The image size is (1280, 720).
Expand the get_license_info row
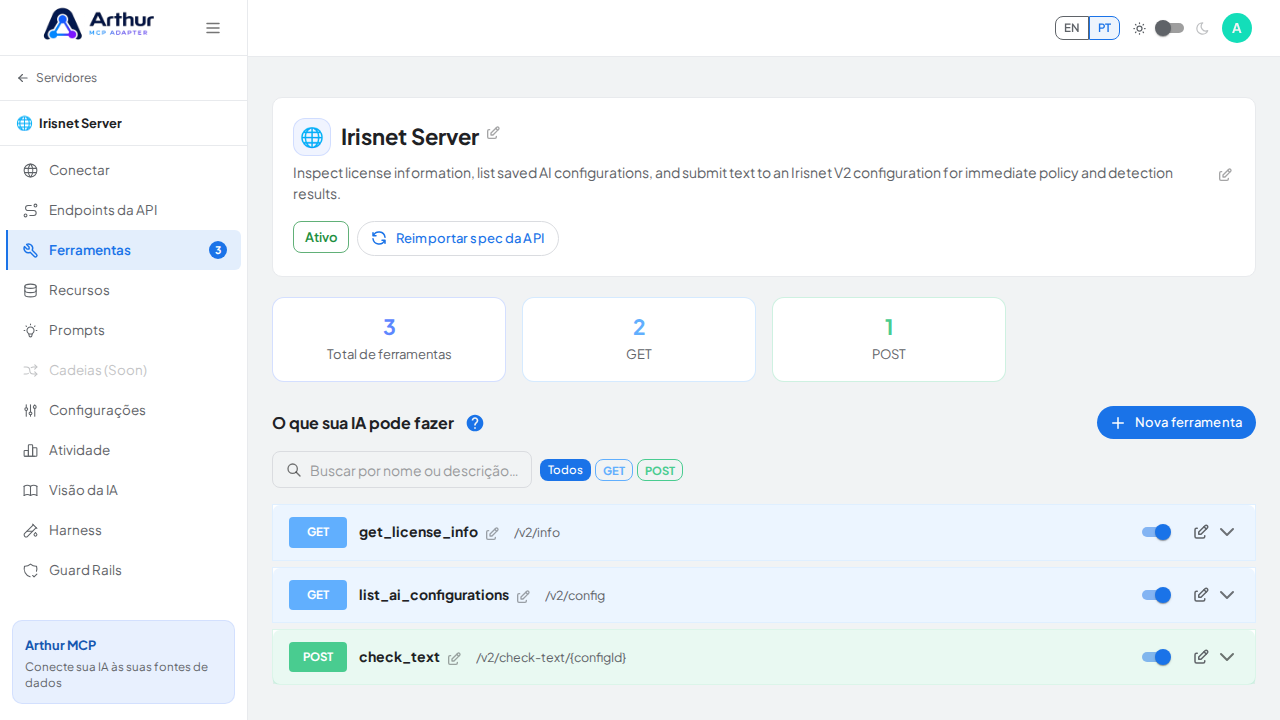point(1227,532)
